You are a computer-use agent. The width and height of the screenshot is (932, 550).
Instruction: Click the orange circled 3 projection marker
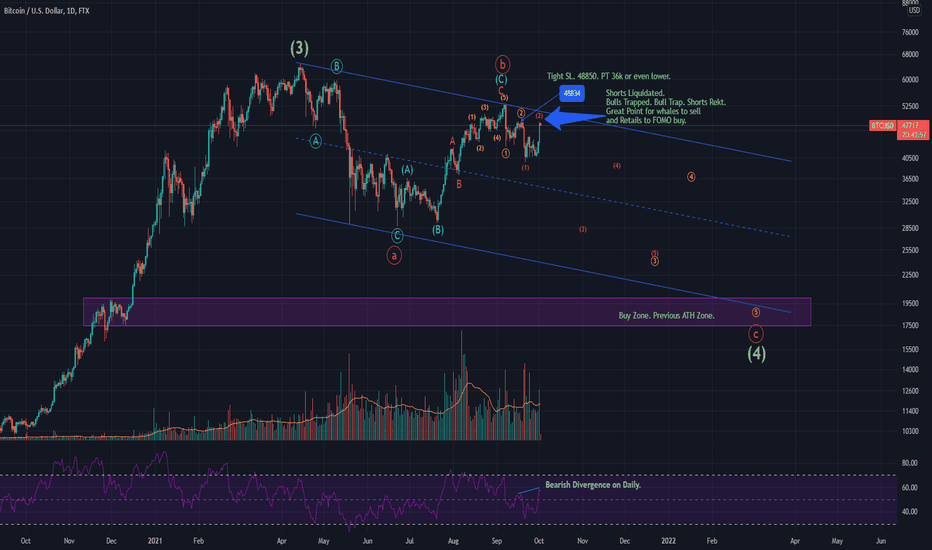tap(654, 261)
